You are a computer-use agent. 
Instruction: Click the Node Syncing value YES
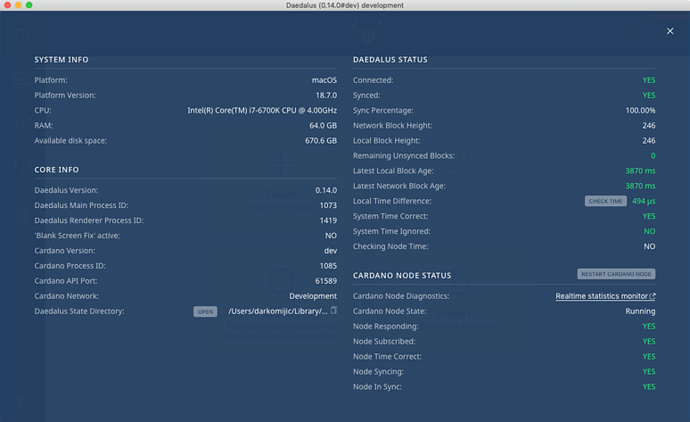click(649, 371)
